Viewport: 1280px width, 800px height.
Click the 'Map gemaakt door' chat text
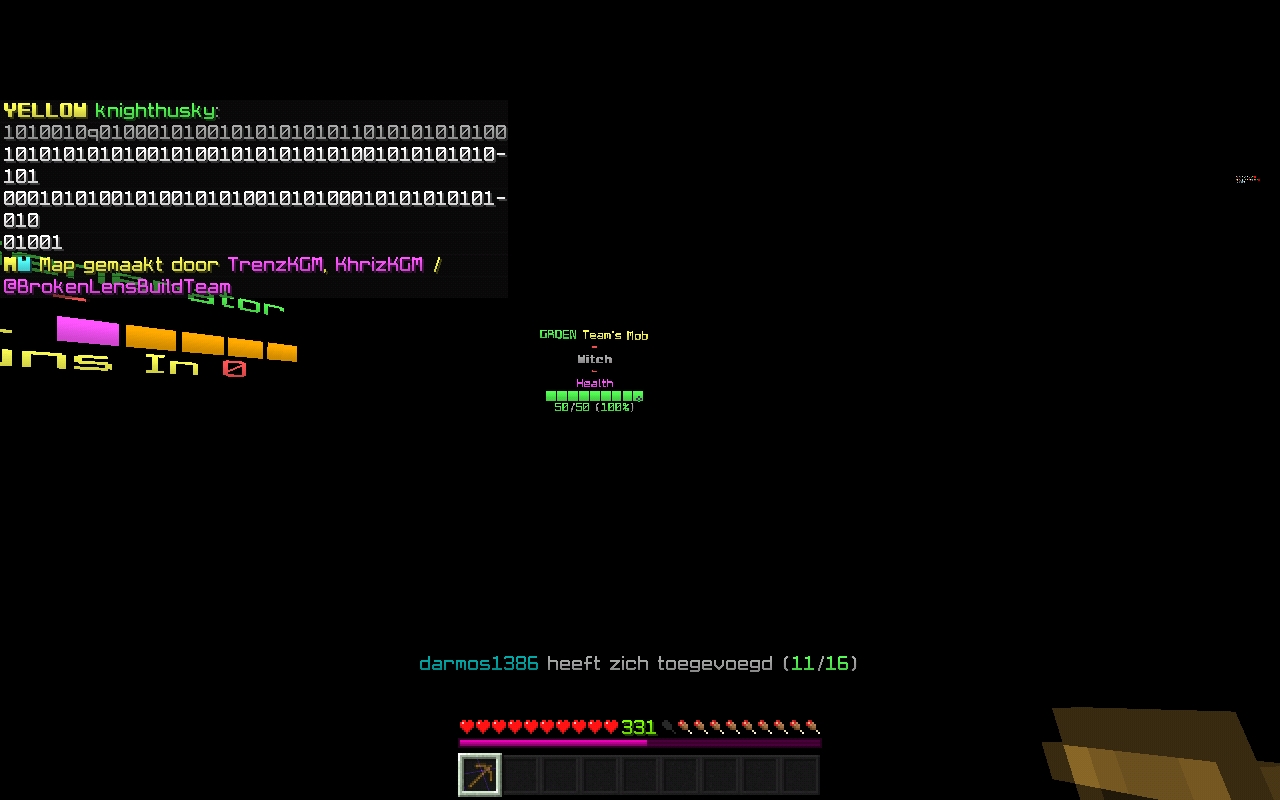(129, 265)
